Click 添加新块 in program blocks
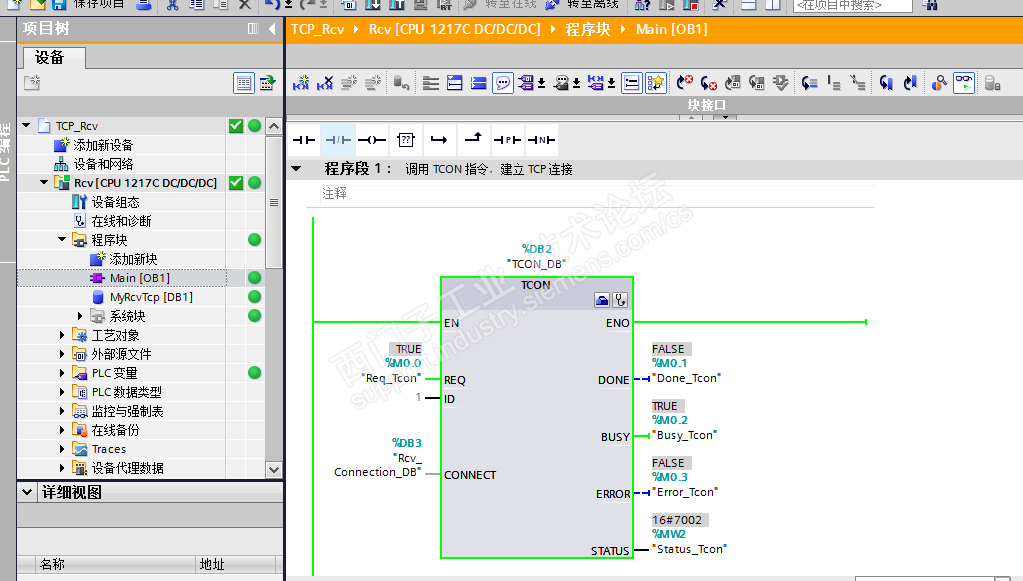The image size is (1023, 581). [133, 259]
